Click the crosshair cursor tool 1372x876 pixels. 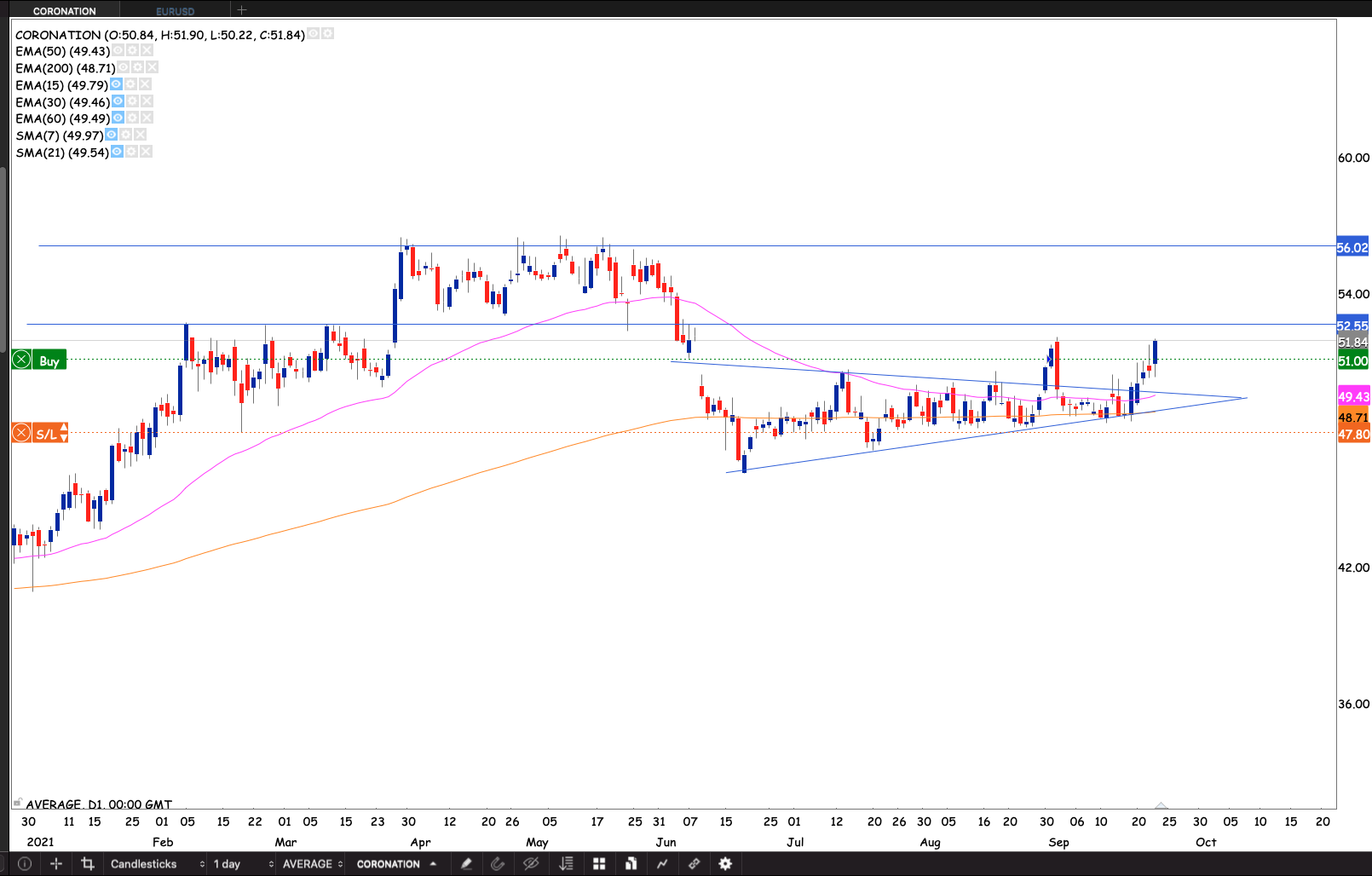pos(56,863)
